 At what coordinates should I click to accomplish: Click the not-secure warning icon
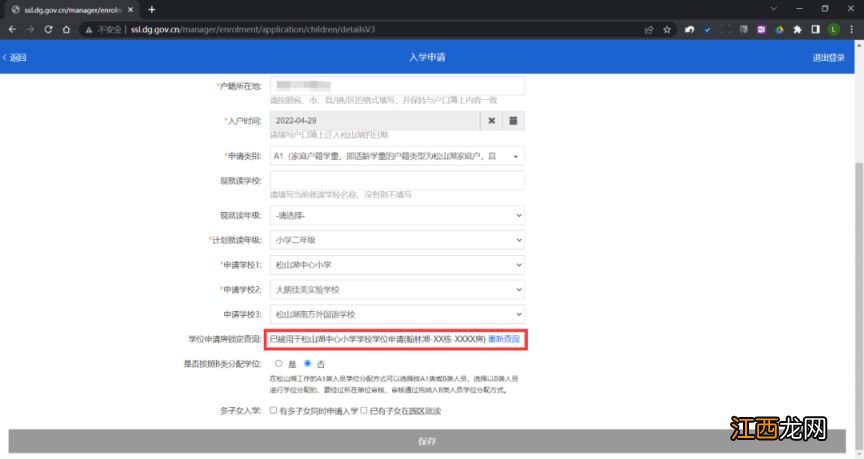pos(89,30)
